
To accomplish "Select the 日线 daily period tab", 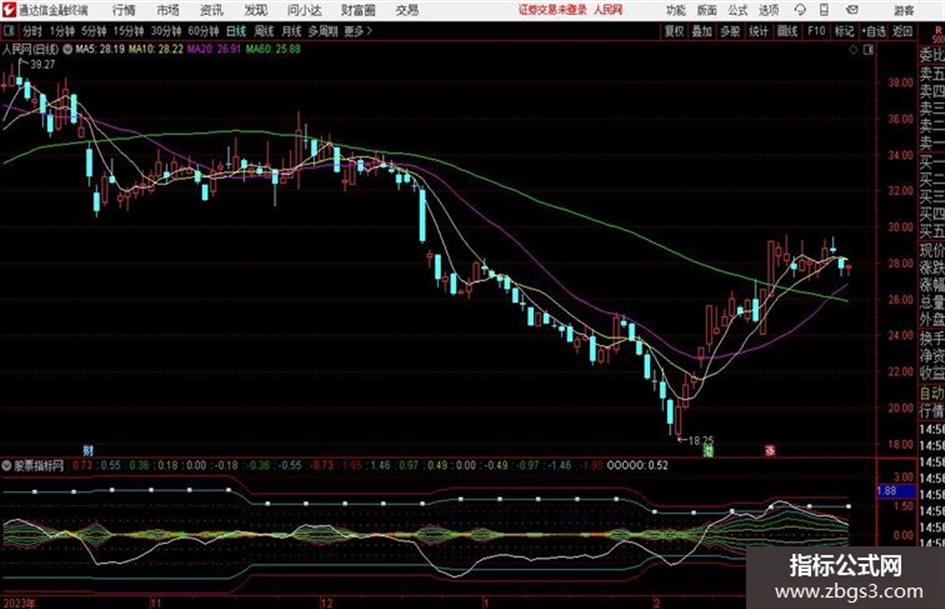I will (236, 31).
